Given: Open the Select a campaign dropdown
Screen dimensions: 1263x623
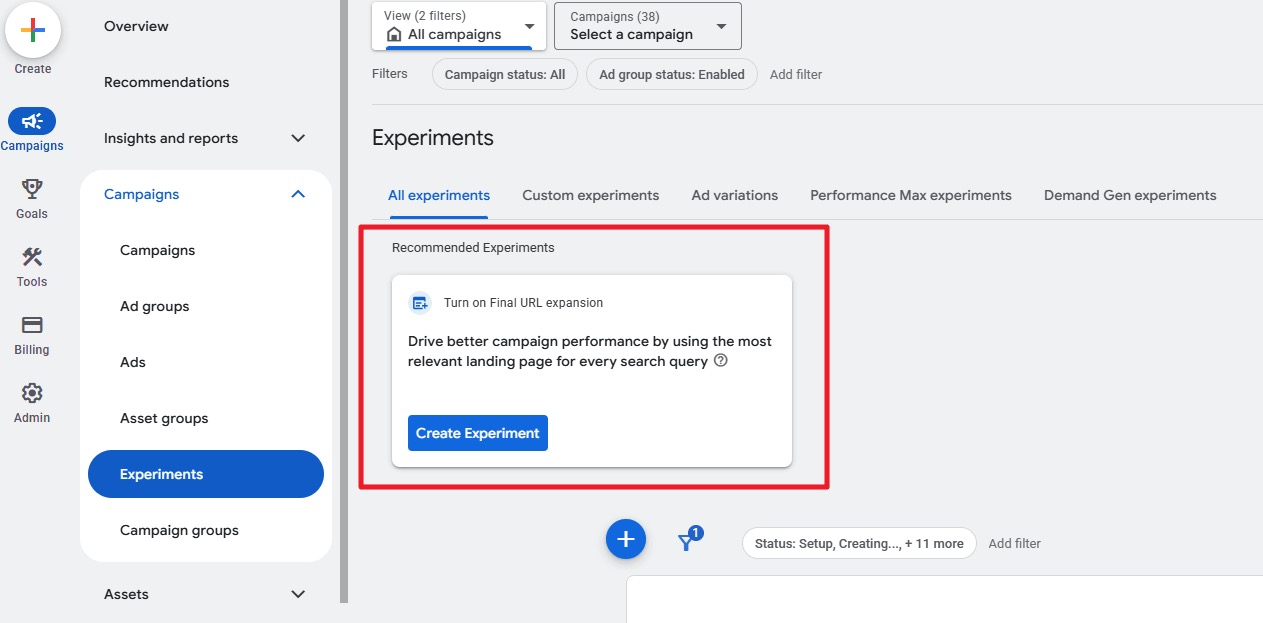Looking at the screenshot, I should click(647, 26).
